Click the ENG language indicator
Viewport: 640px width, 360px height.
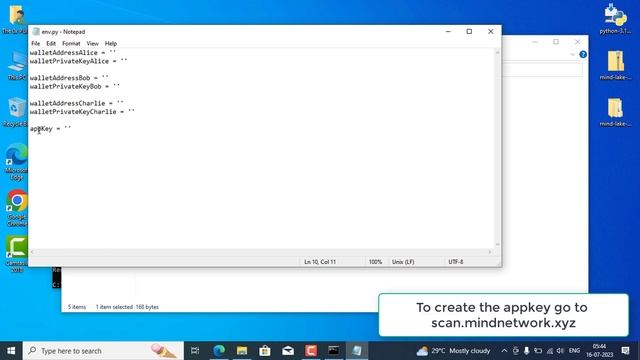574,351
